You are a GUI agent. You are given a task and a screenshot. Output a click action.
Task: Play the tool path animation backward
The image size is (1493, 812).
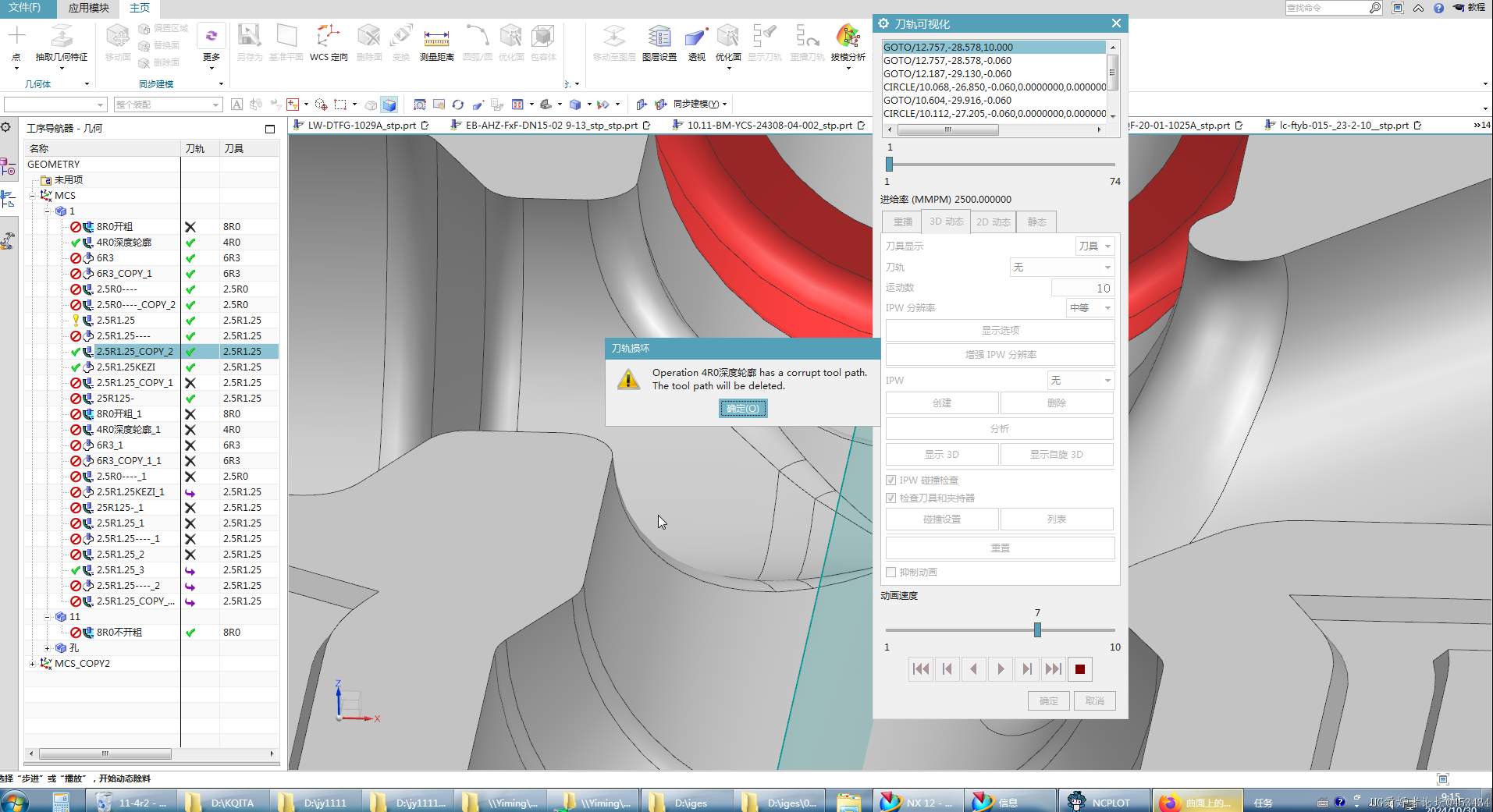(973, 669)
